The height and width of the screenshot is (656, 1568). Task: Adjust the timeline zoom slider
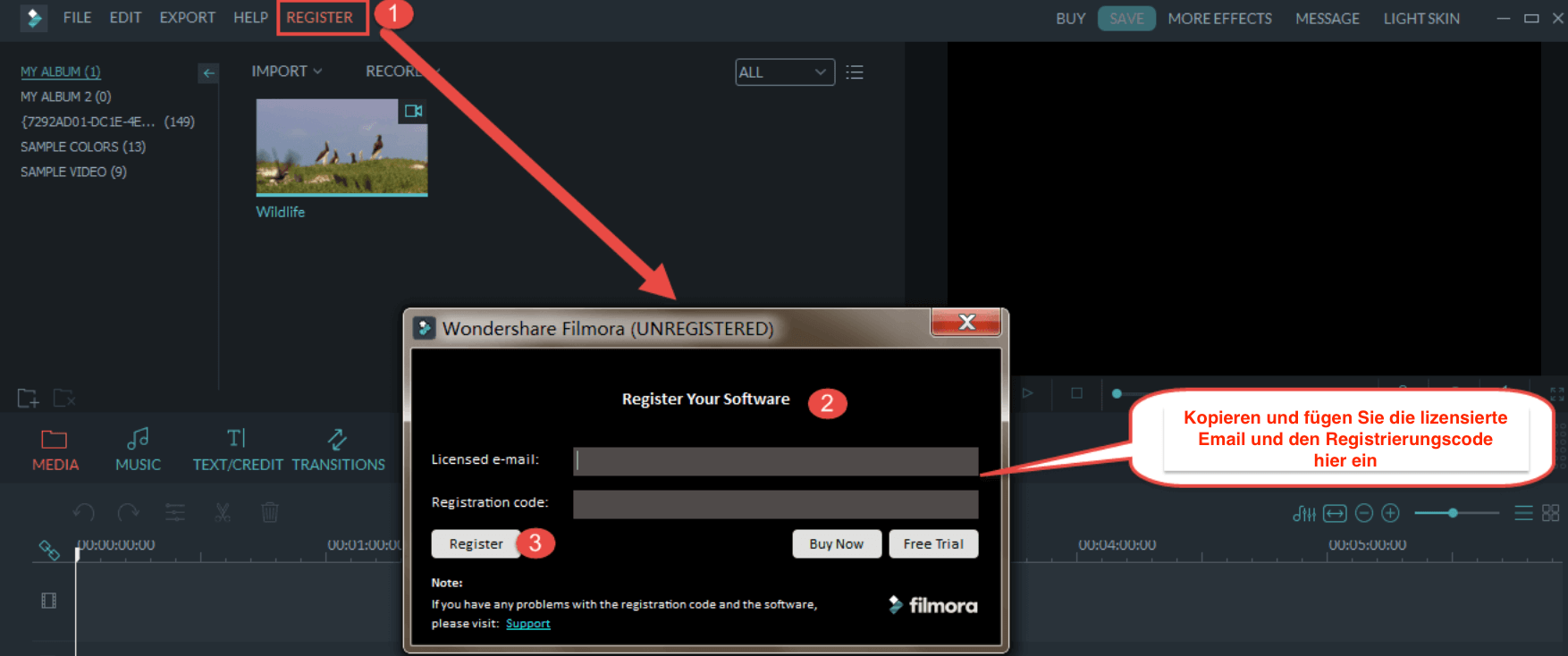tap(1453, 513)
